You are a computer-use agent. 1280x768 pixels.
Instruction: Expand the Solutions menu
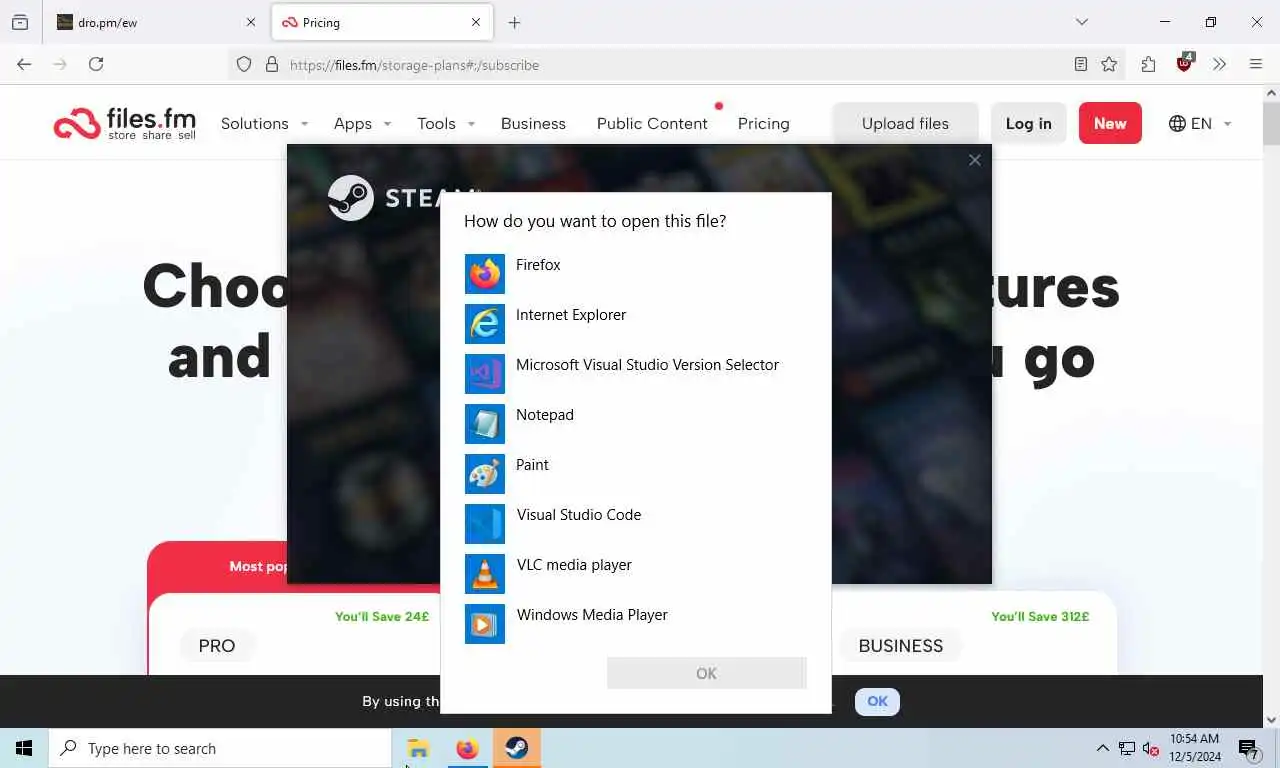click(264, 124)
